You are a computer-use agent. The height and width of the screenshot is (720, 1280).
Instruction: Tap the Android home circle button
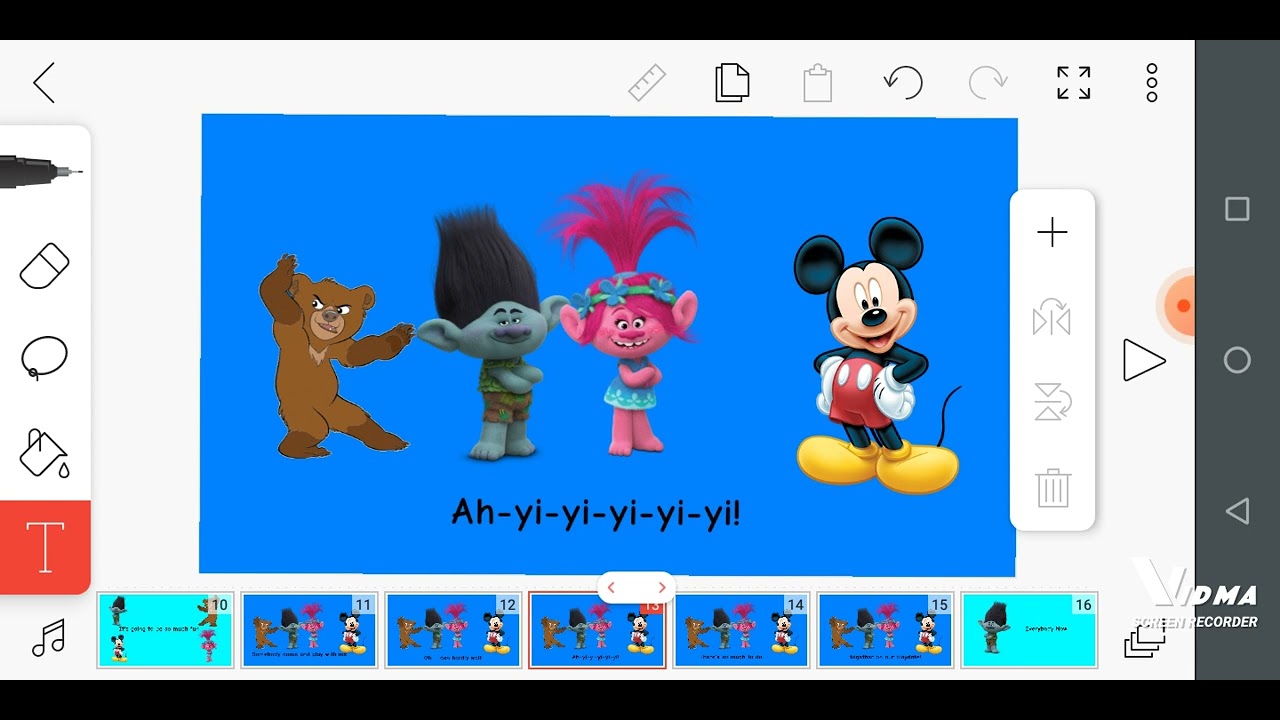[x=1237, y=360]
